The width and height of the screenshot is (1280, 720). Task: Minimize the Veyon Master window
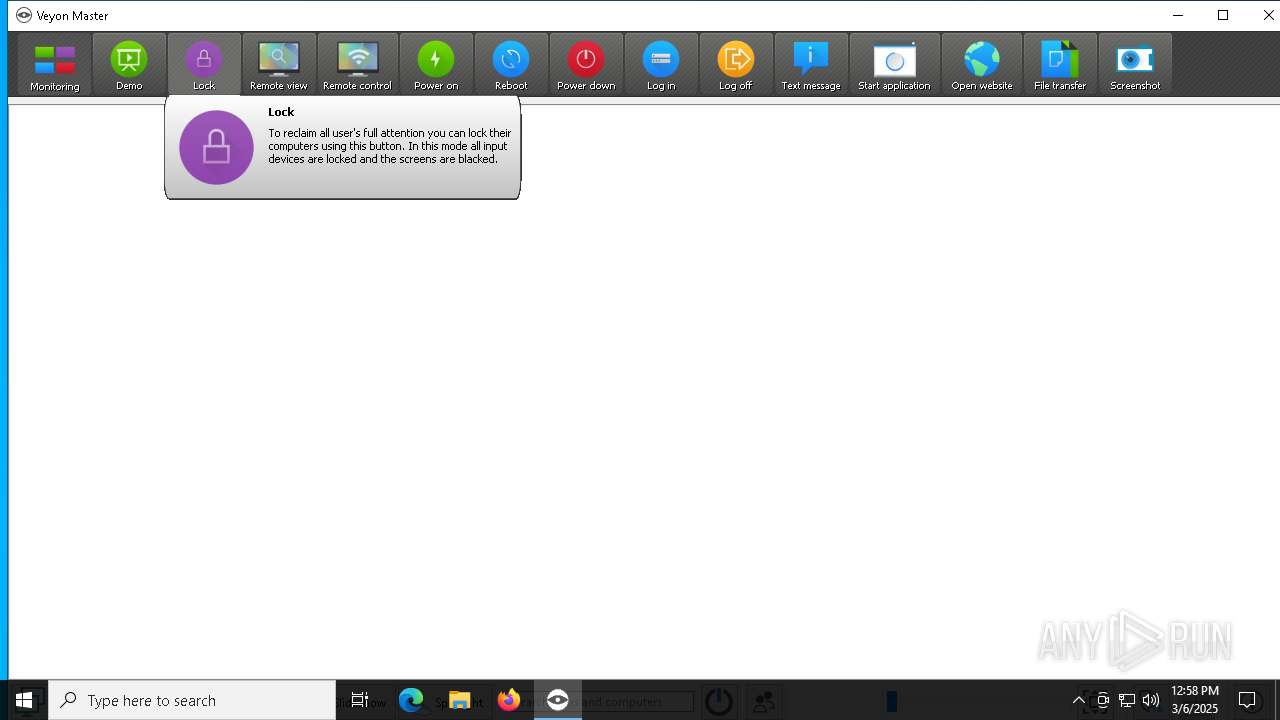point(1177,15)
